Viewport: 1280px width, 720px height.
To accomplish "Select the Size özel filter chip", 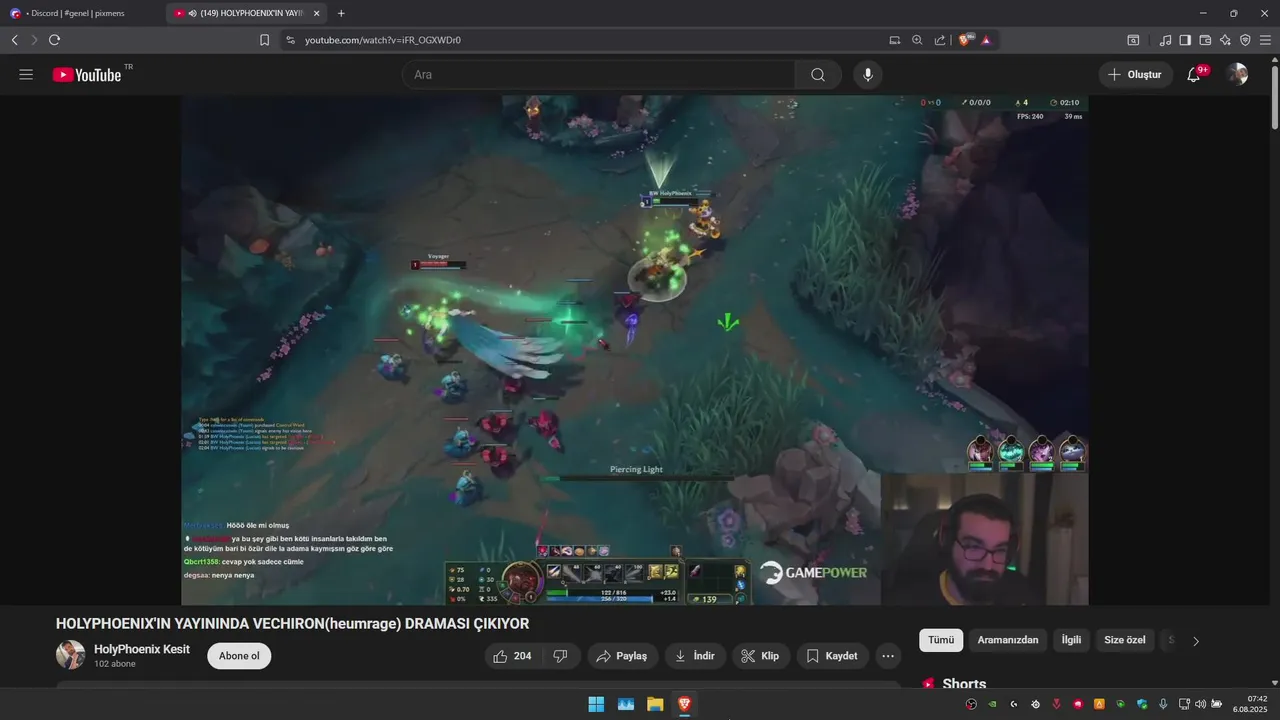I will coord(1125,640).
